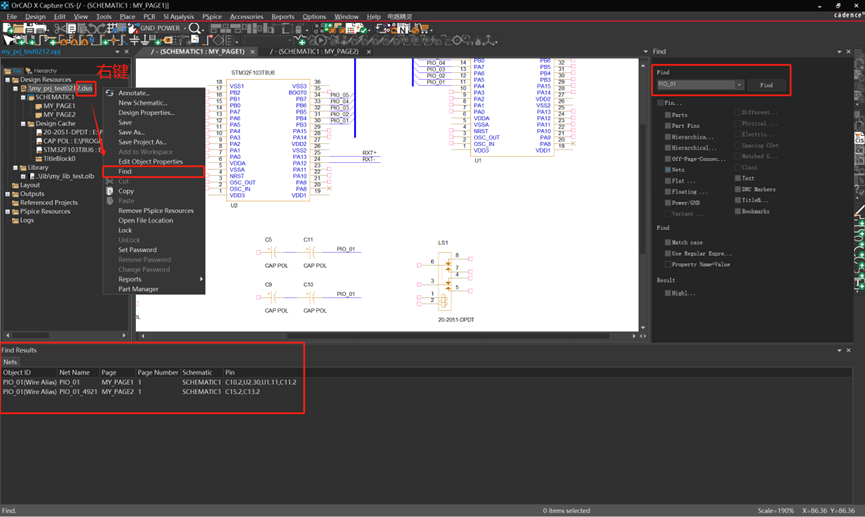Click the PCB board toolbar icon
Screen dimensions: 865x517
pyautogui.click(x=328, y=26)
